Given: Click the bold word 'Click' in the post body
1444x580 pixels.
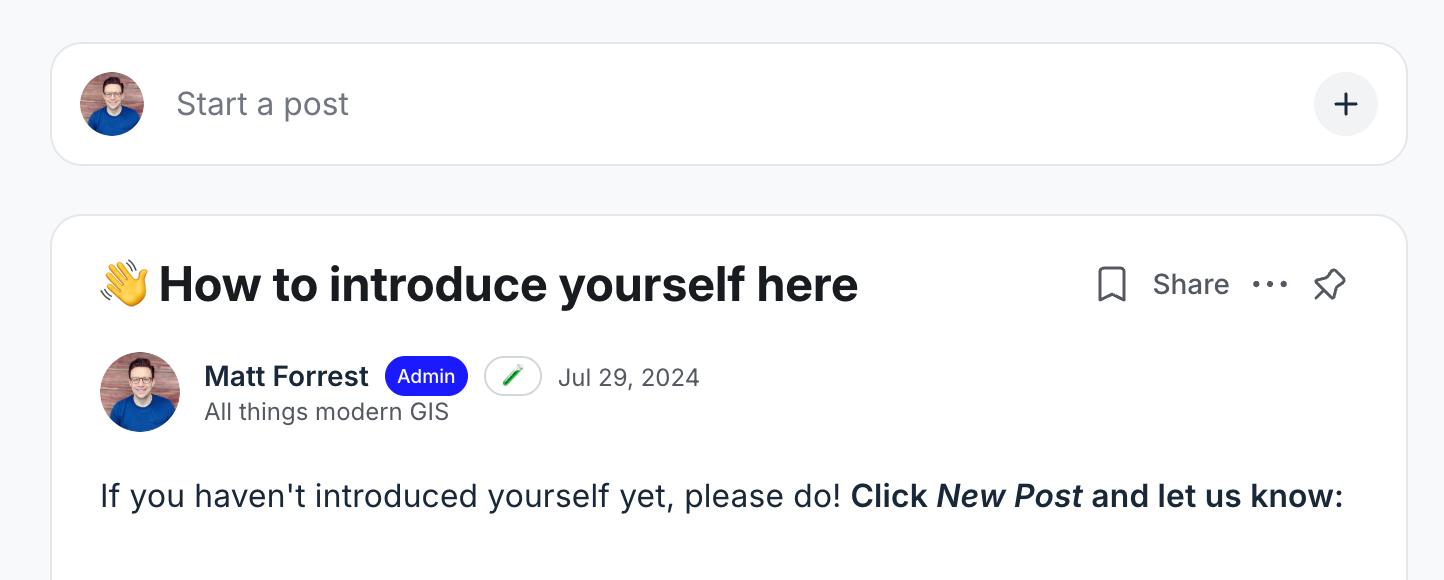Looking at the screenshot, I should pyautogui.click(x=889, y=496).
